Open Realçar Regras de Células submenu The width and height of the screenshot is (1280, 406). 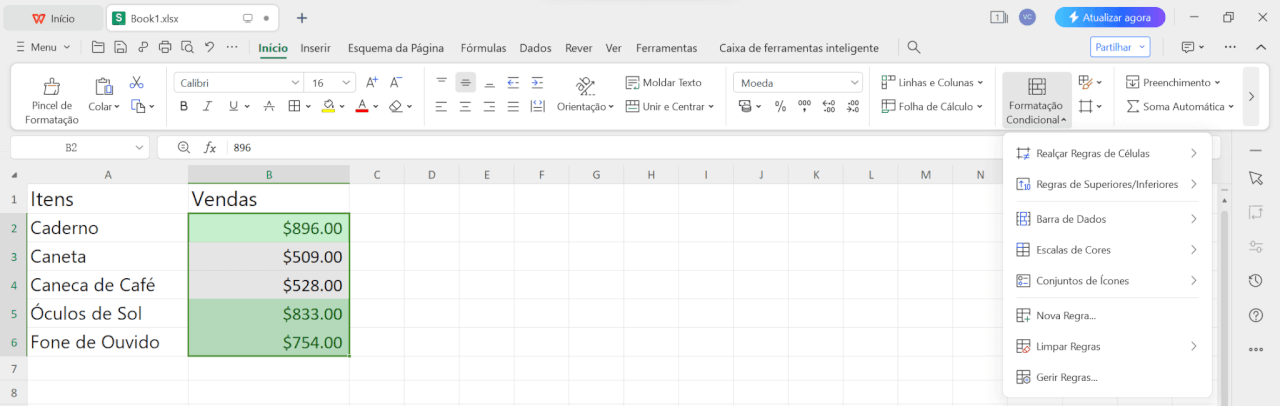(1107, 153)
